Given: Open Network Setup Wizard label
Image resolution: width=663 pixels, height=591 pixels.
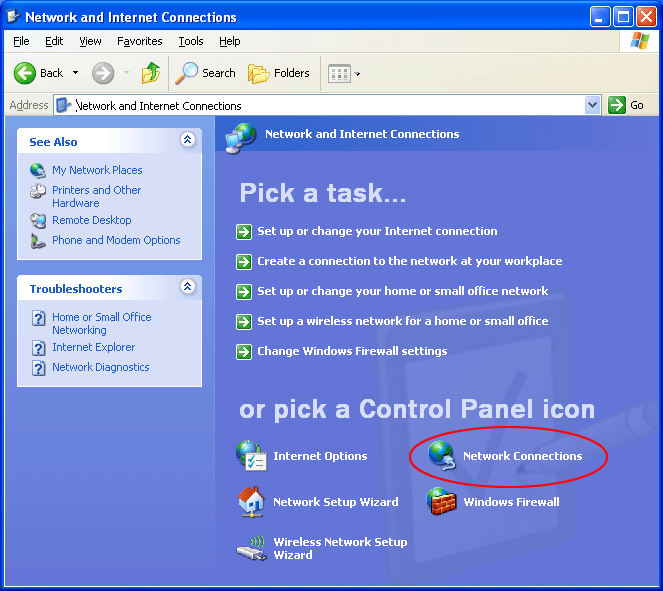Looking at the screenshot, I should (336, 502).
